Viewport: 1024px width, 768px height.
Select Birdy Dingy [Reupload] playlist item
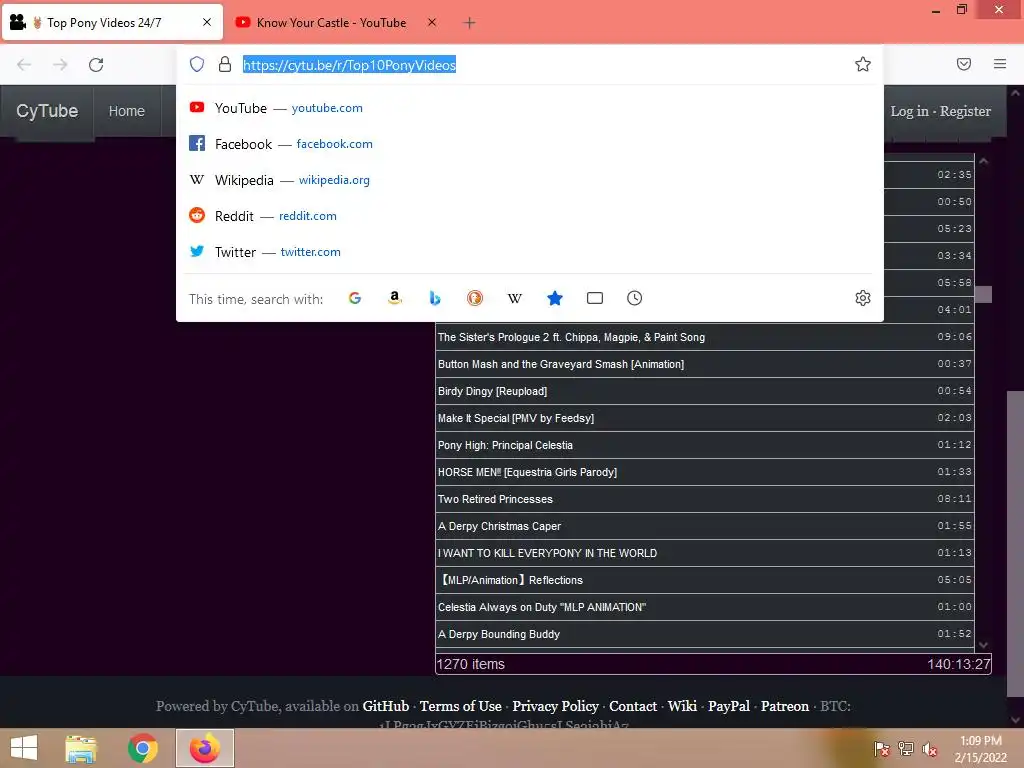(x=705, y=391)
